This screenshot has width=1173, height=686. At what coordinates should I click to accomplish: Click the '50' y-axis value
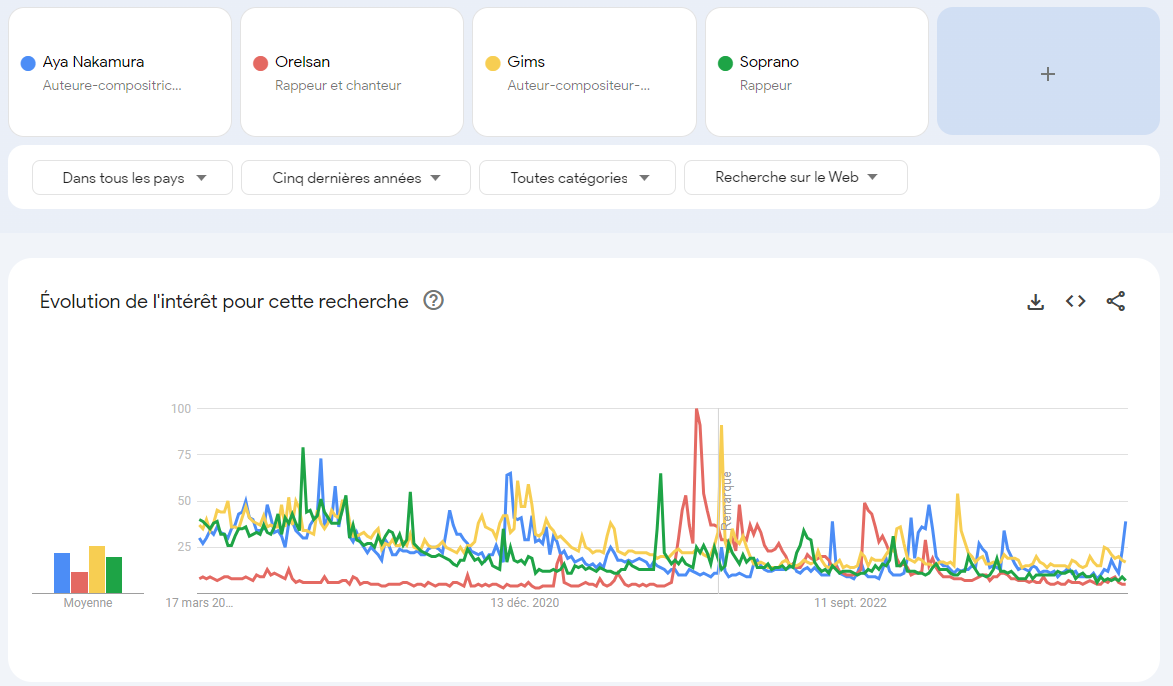(184, 501)
